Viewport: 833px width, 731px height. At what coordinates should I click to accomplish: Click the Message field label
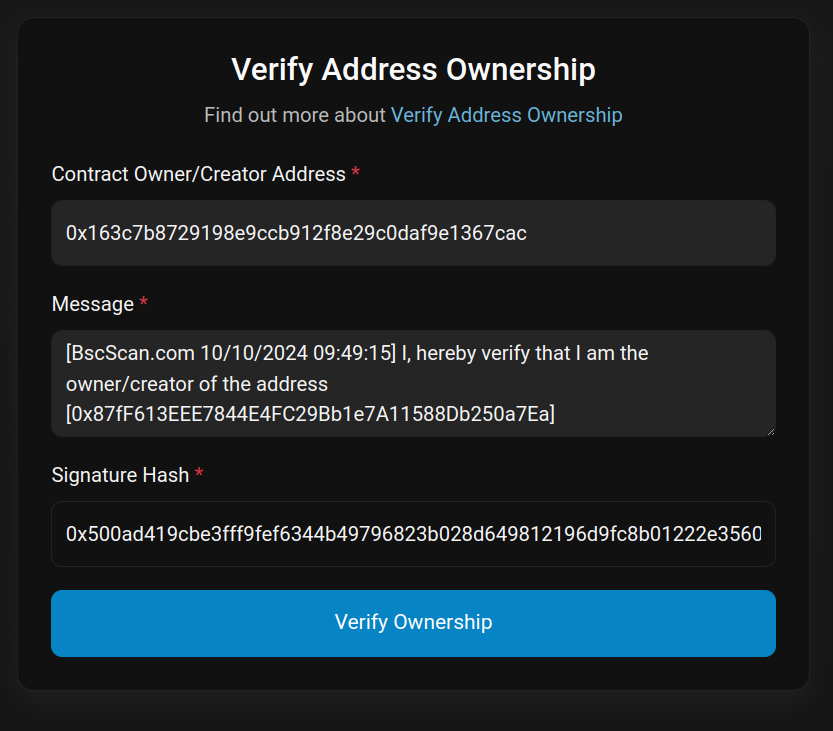[92, 304]
